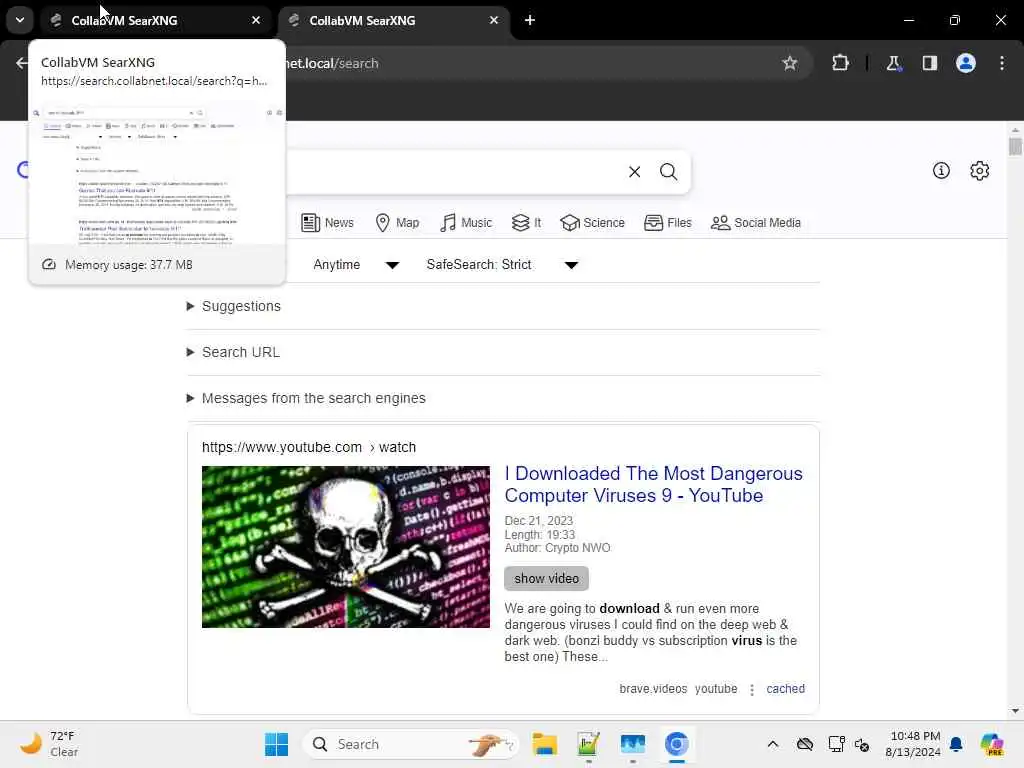Viewport: 1024px width, 768px height.
Task: Show hidden system tray icons
Action: coord(773,744)
